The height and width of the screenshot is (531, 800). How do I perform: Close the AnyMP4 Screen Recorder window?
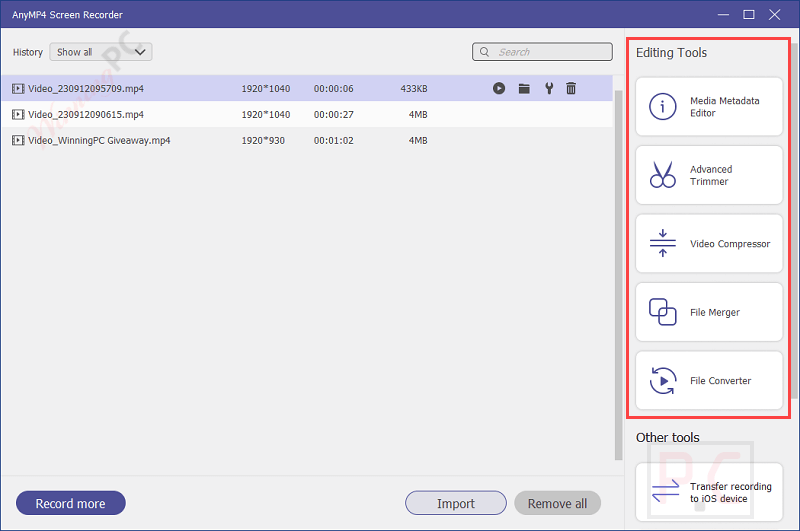pyautogui.click(x=774, y=15)
